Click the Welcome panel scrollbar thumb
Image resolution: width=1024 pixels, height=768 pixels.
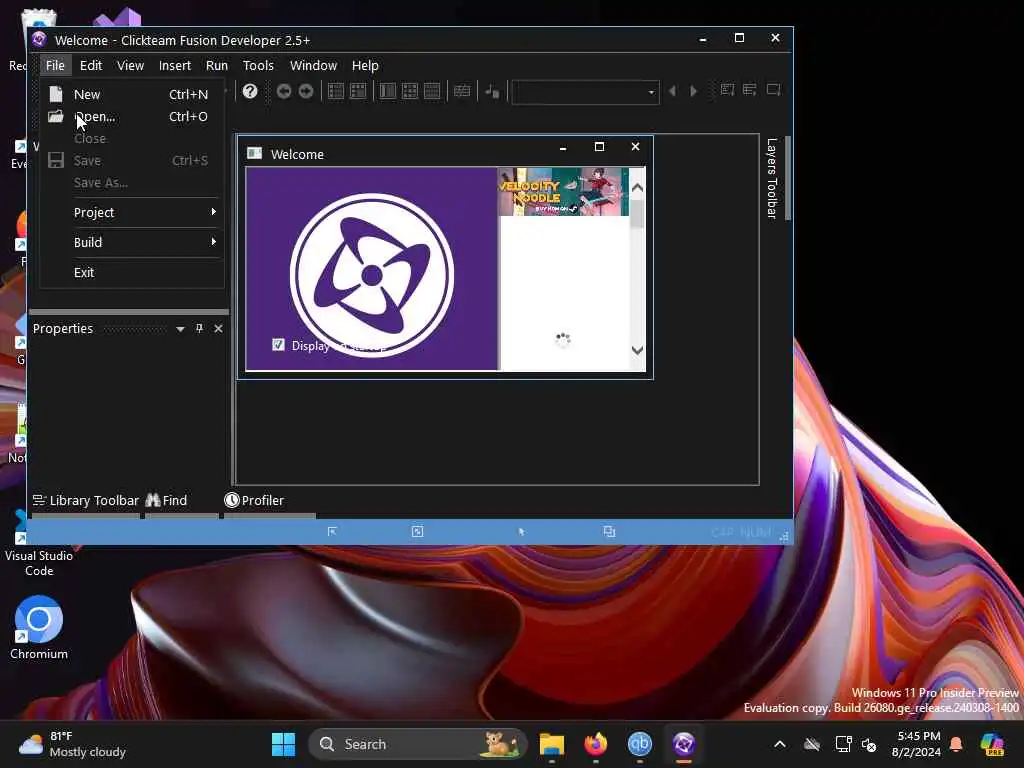(x=637, y=214)
